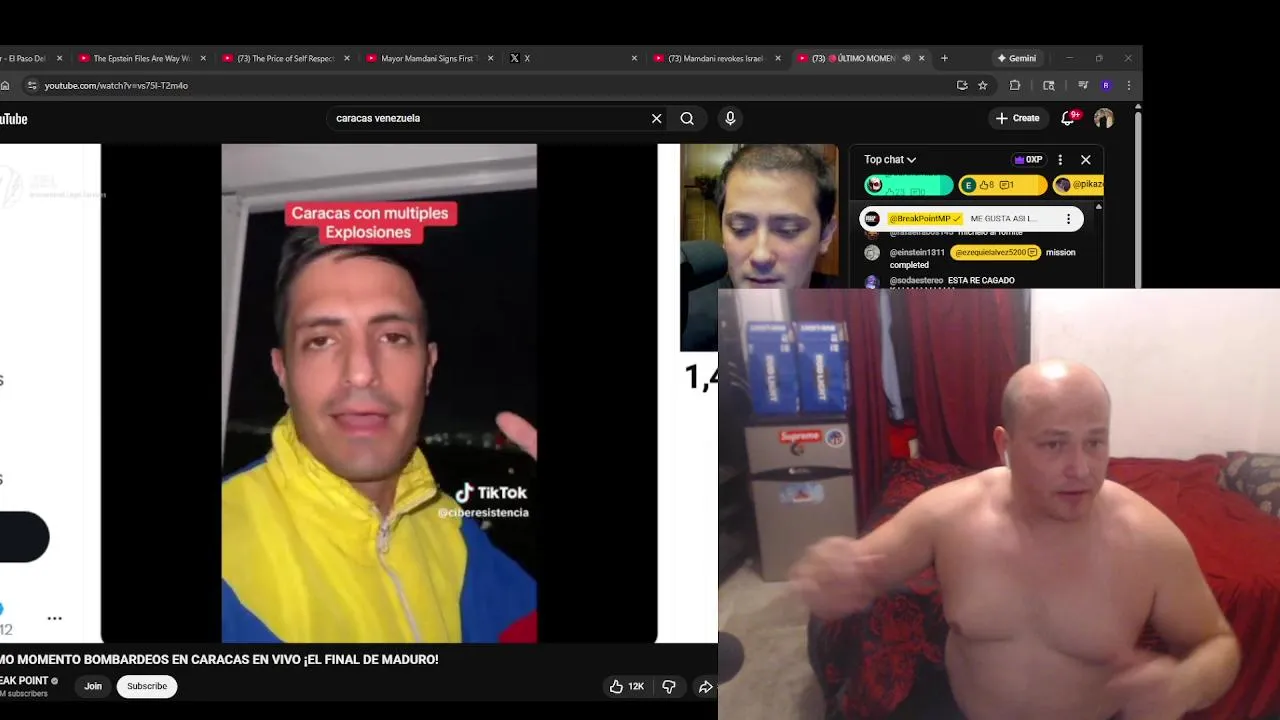
Task: Click the youtube.com address bar URL
Action: click(116, 86)
